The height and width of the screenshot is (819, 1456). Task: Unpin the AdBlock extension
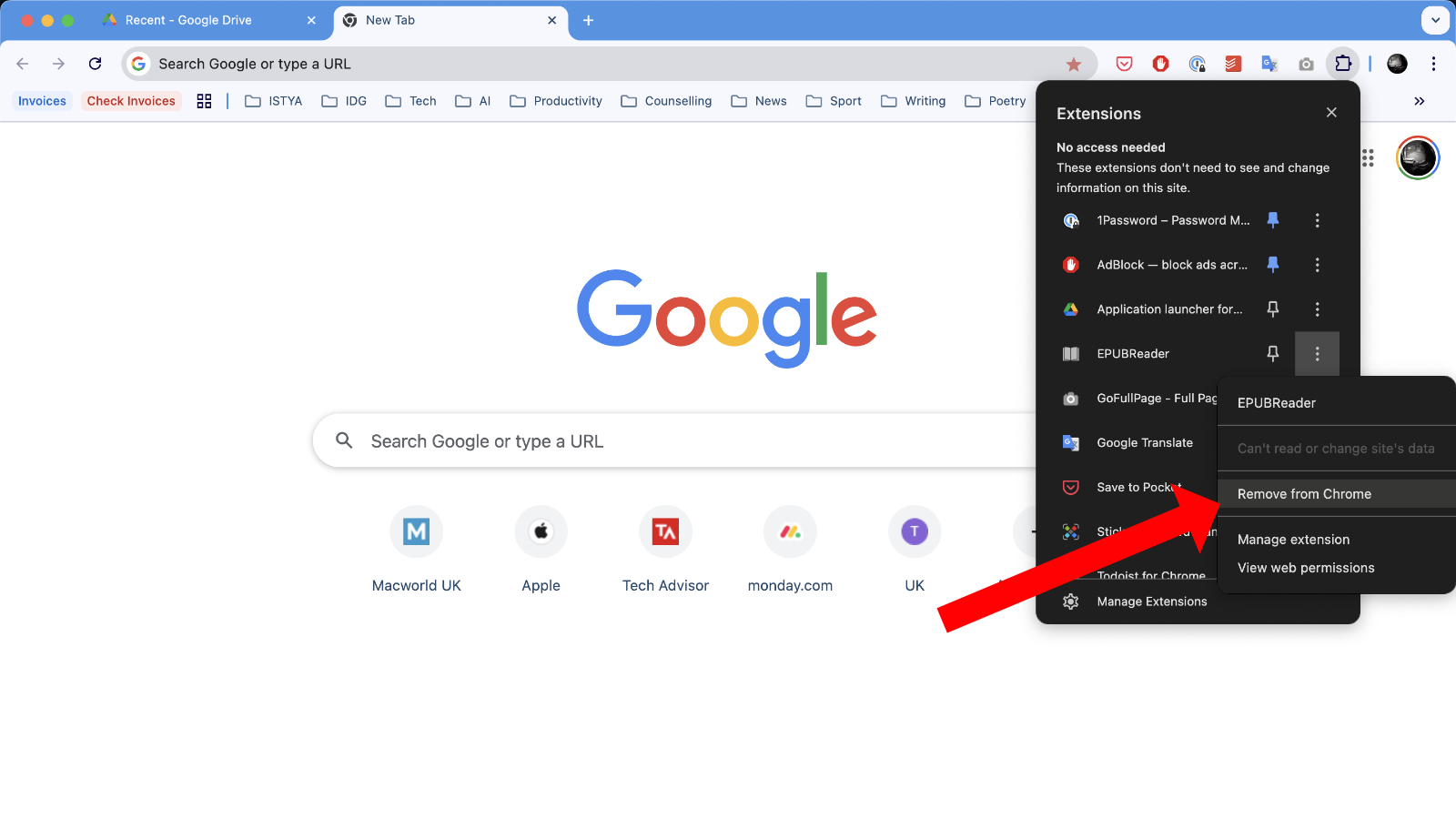coord(1273,265)
